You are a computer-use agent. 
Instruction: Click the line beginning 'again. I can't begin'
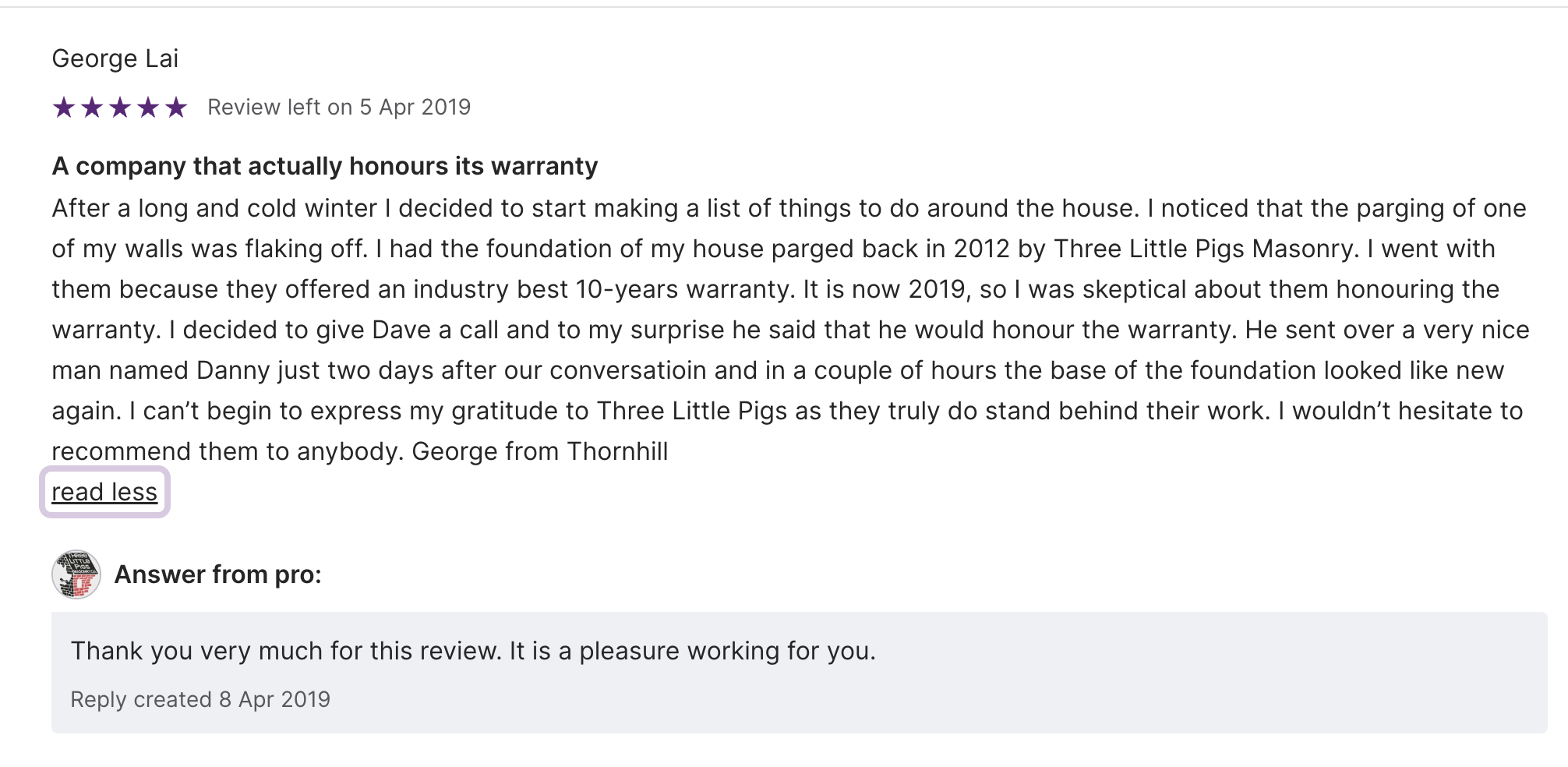click(x=787, y=411)
